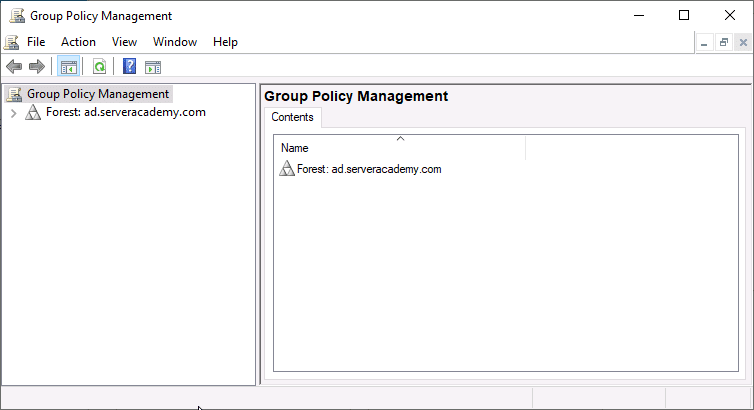Open the Window menu
754x410 pixels.
[175, 42]
